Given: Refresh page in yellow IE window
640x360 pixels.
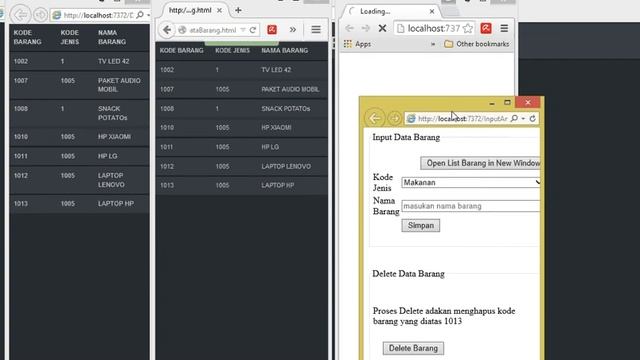Looking at the screenshot, I should (533, 118).
